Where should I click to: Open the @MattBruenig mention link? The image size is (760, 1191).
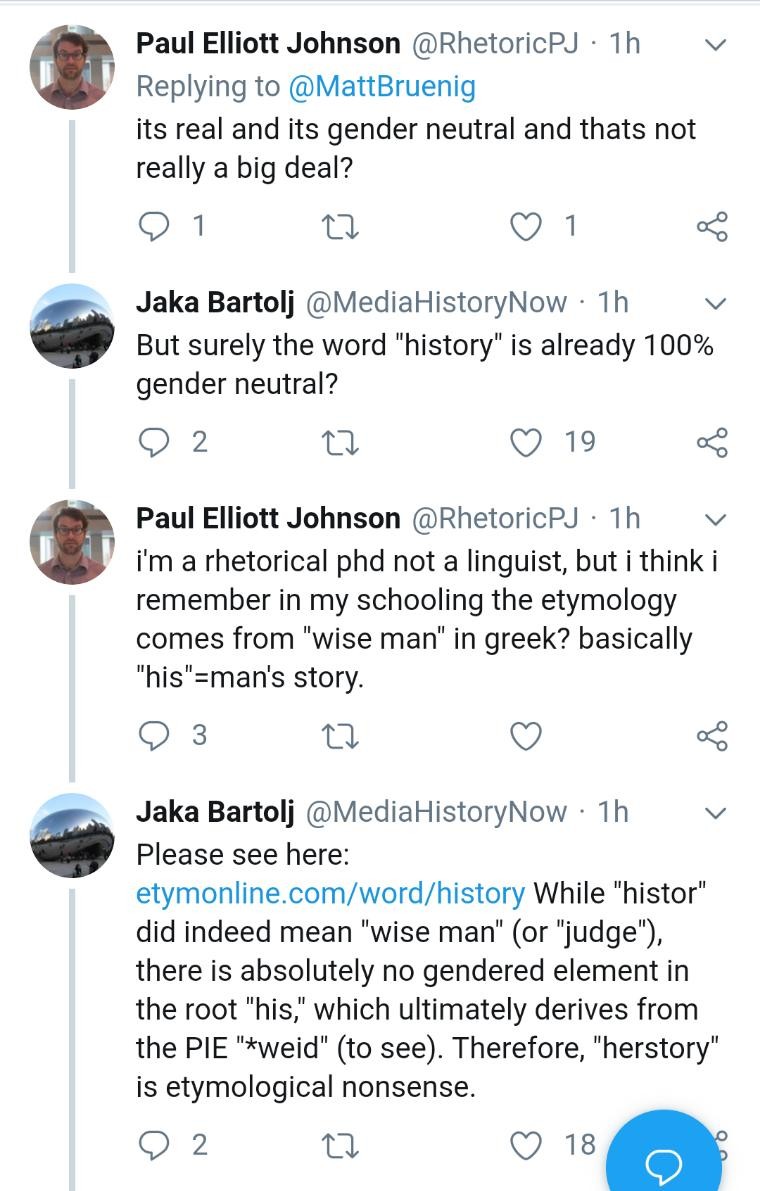pos(382,87)
